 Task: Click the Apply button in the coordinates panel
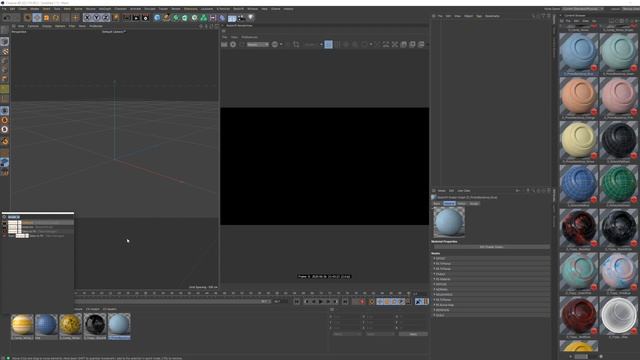pyautogui.click(x=413, y=334)
